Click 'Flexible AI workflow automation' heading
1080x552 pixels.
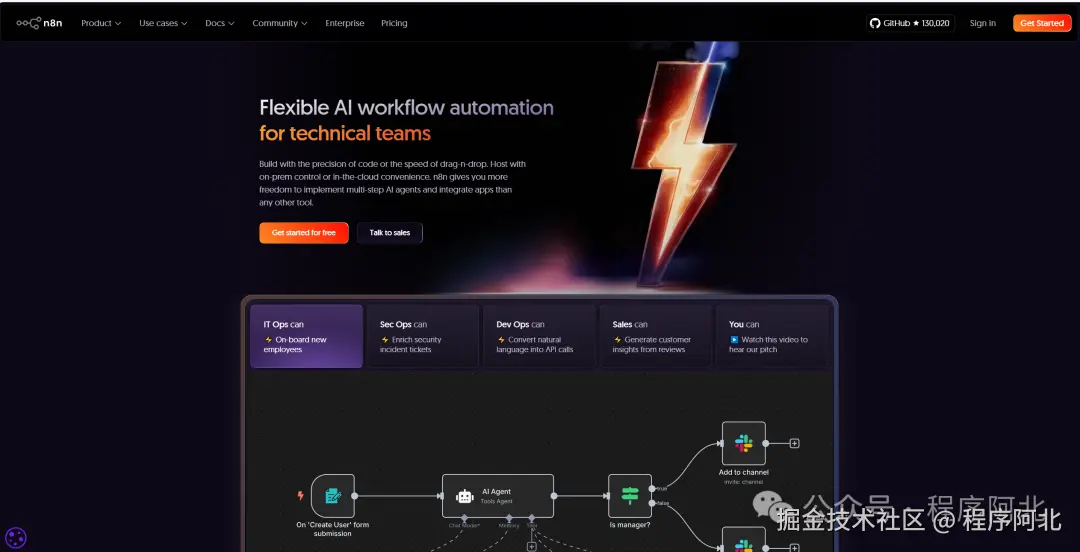[x=406, y=108]
